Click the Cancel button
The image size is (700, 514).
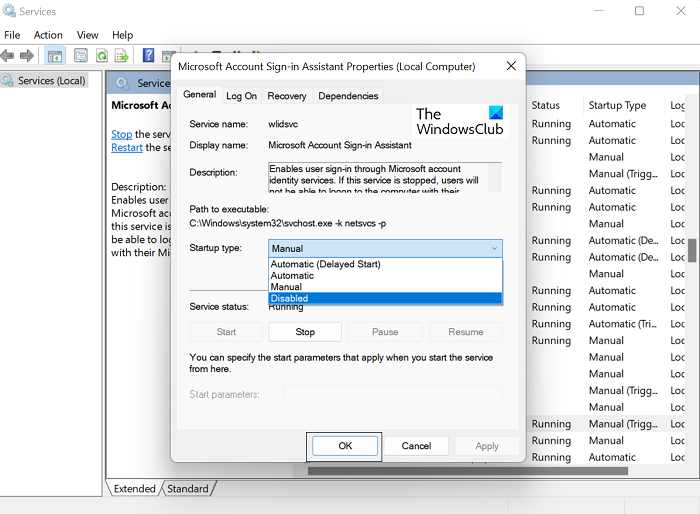[416, 446]
